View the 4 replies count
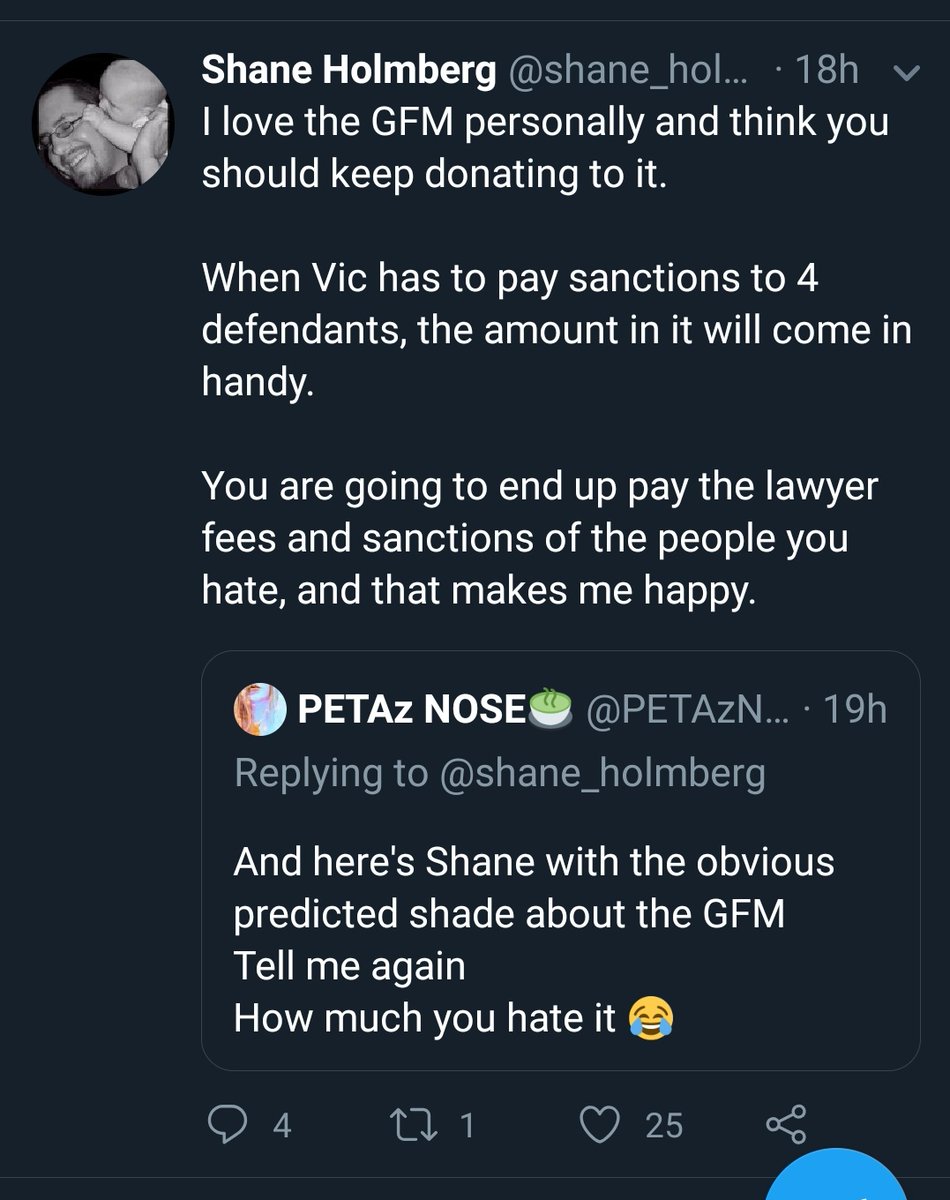 (281, 1126)
